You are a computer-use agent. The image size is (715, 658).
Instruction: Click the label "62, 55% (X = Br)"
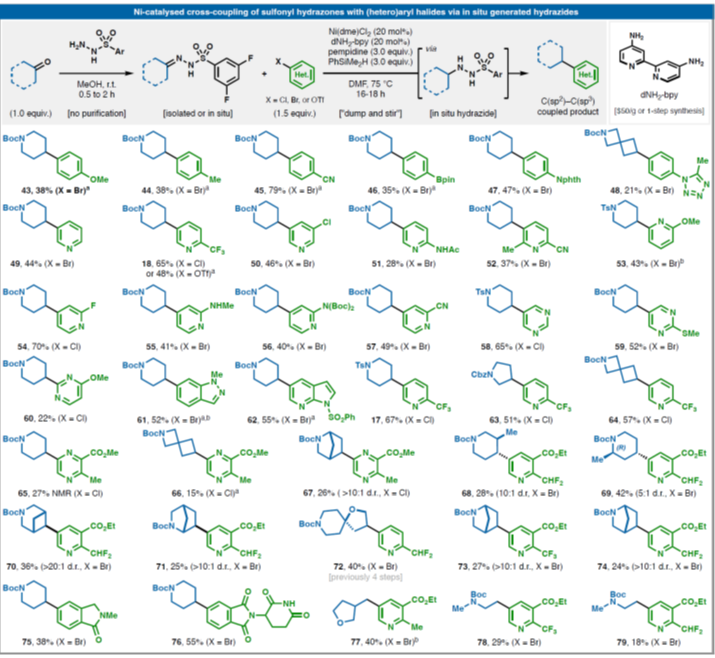pos(281,420)
